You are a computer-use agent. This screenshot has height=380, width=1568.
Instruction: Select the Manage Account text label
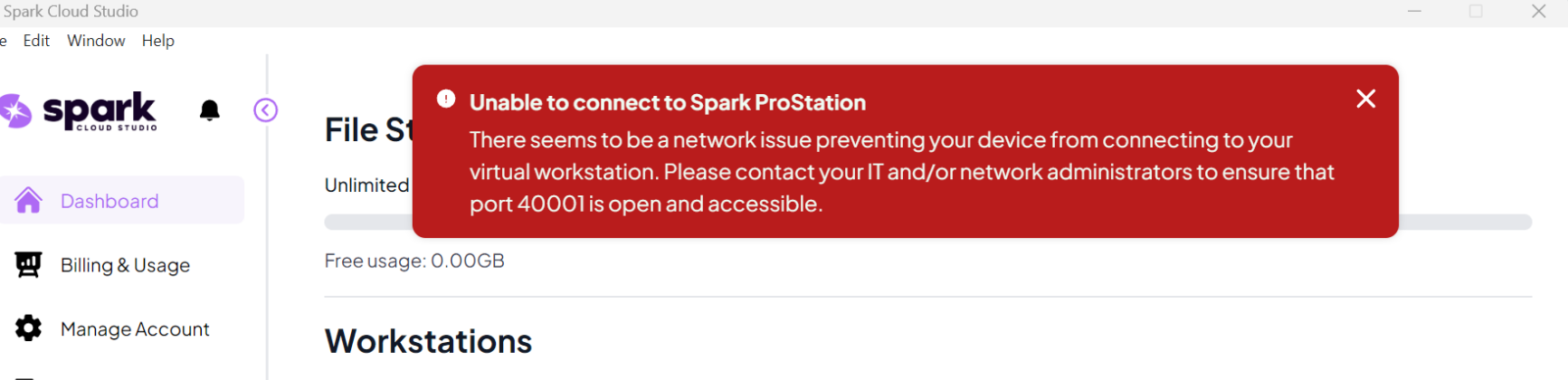(135, 329)
